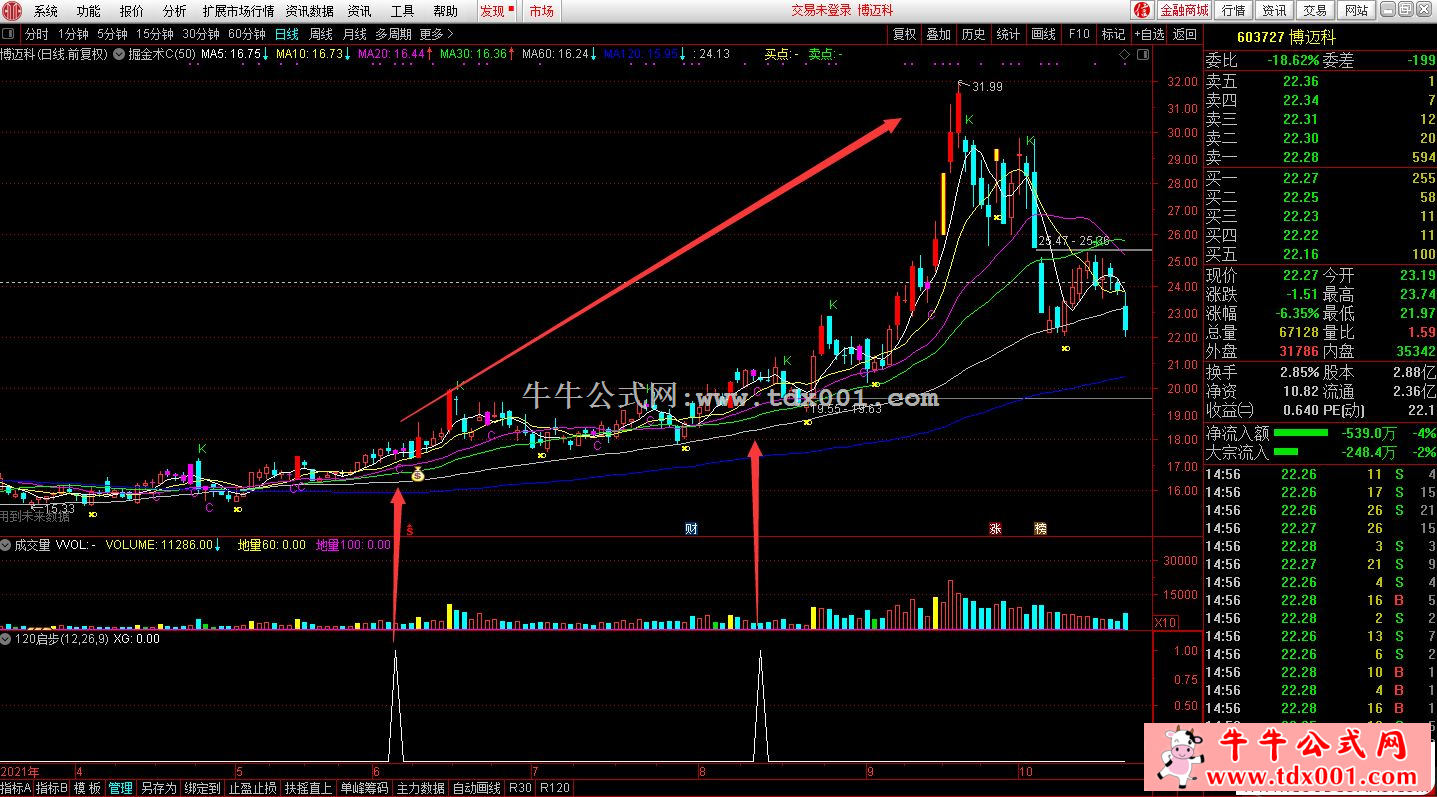Screen dimensions: 1437x797
Task: Open the 帮助 menu
Action: (x=446, y=11)
